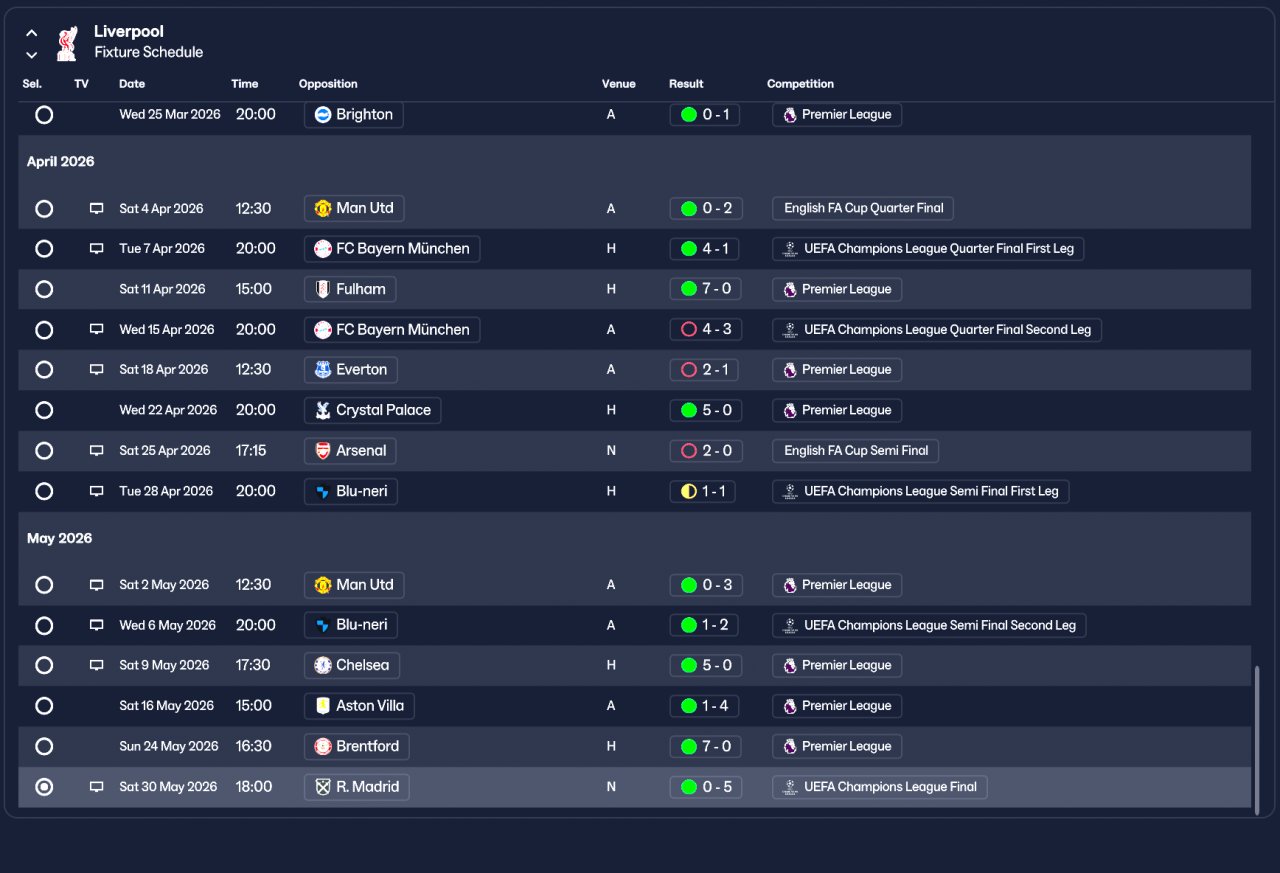Open Premier League tag on Brentford row
The image size is (1280, 873).
[x=837, y=746]
